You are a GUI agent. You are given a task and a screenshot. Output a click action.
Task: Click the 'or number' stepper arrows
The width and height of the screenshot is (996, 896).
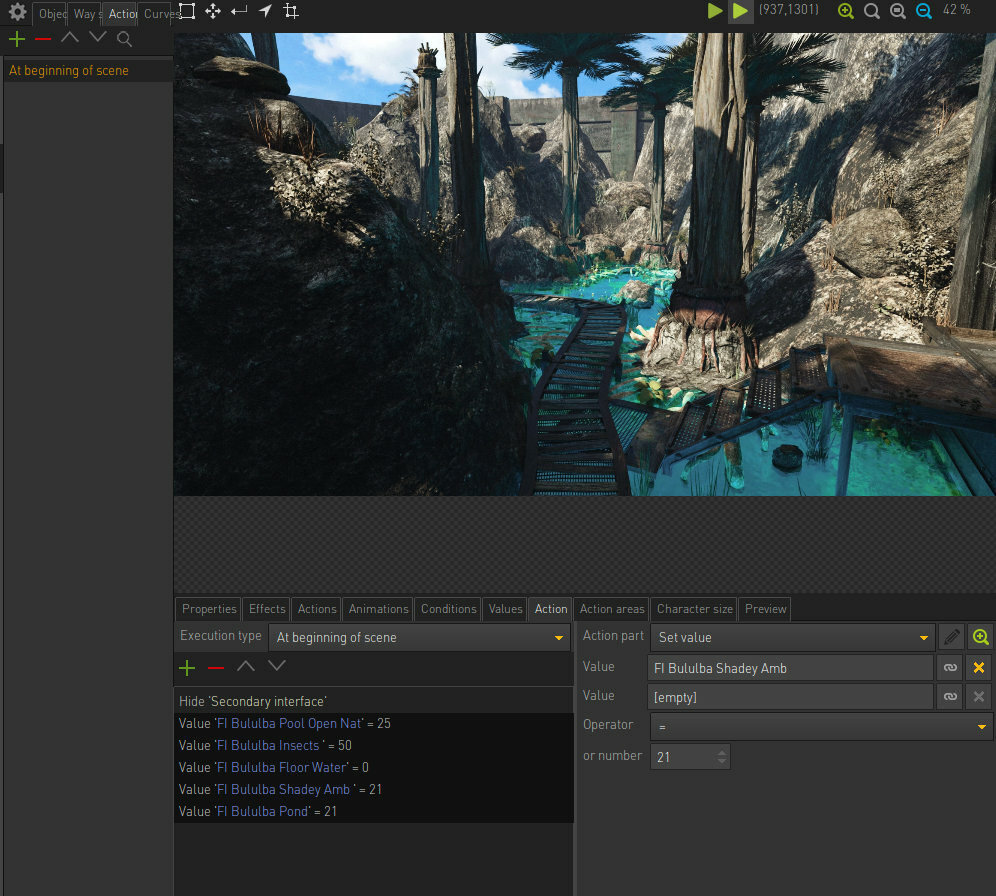722,757
